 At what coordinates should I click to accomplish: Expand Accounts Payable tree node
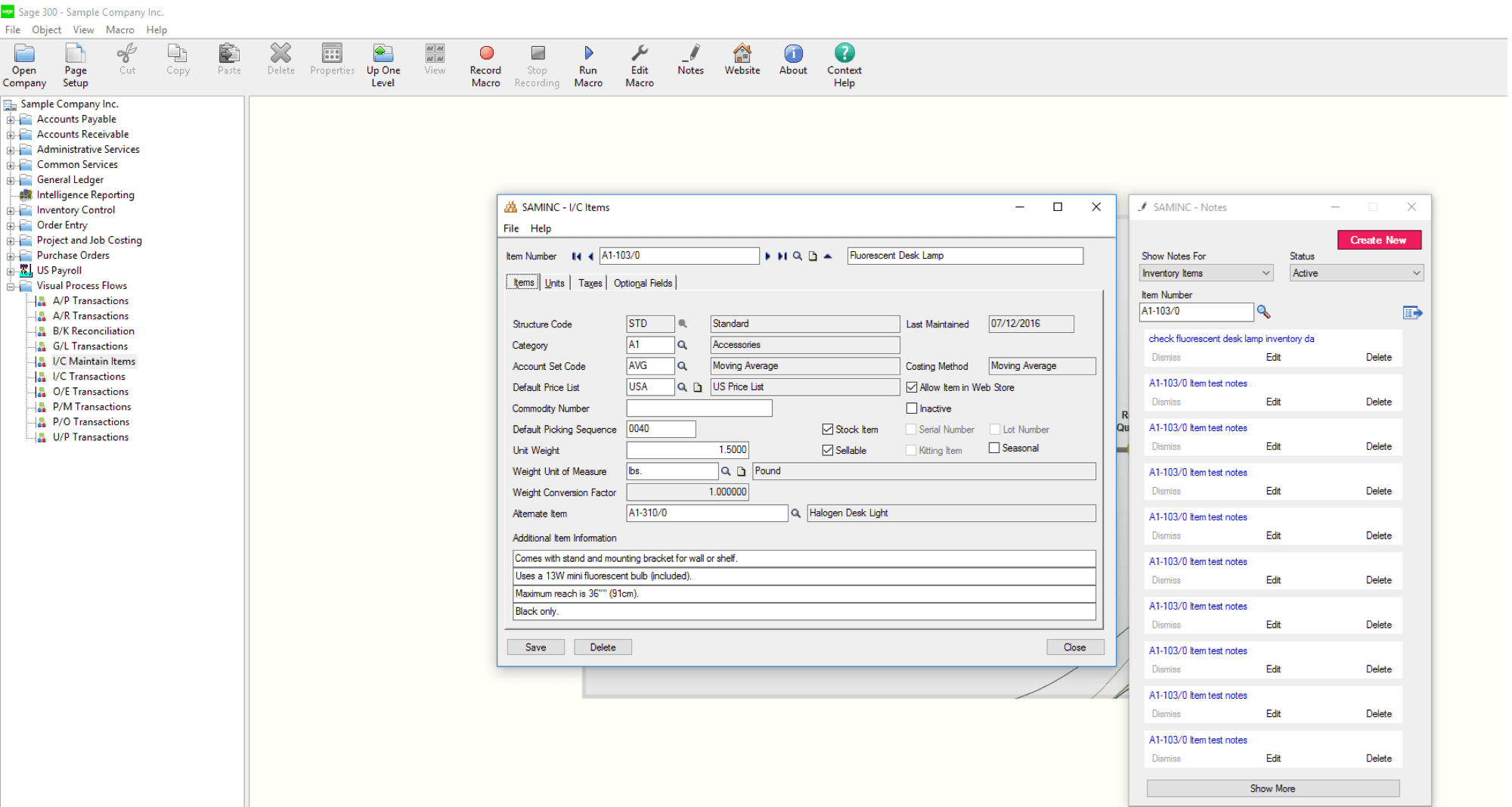coord(11,119)
